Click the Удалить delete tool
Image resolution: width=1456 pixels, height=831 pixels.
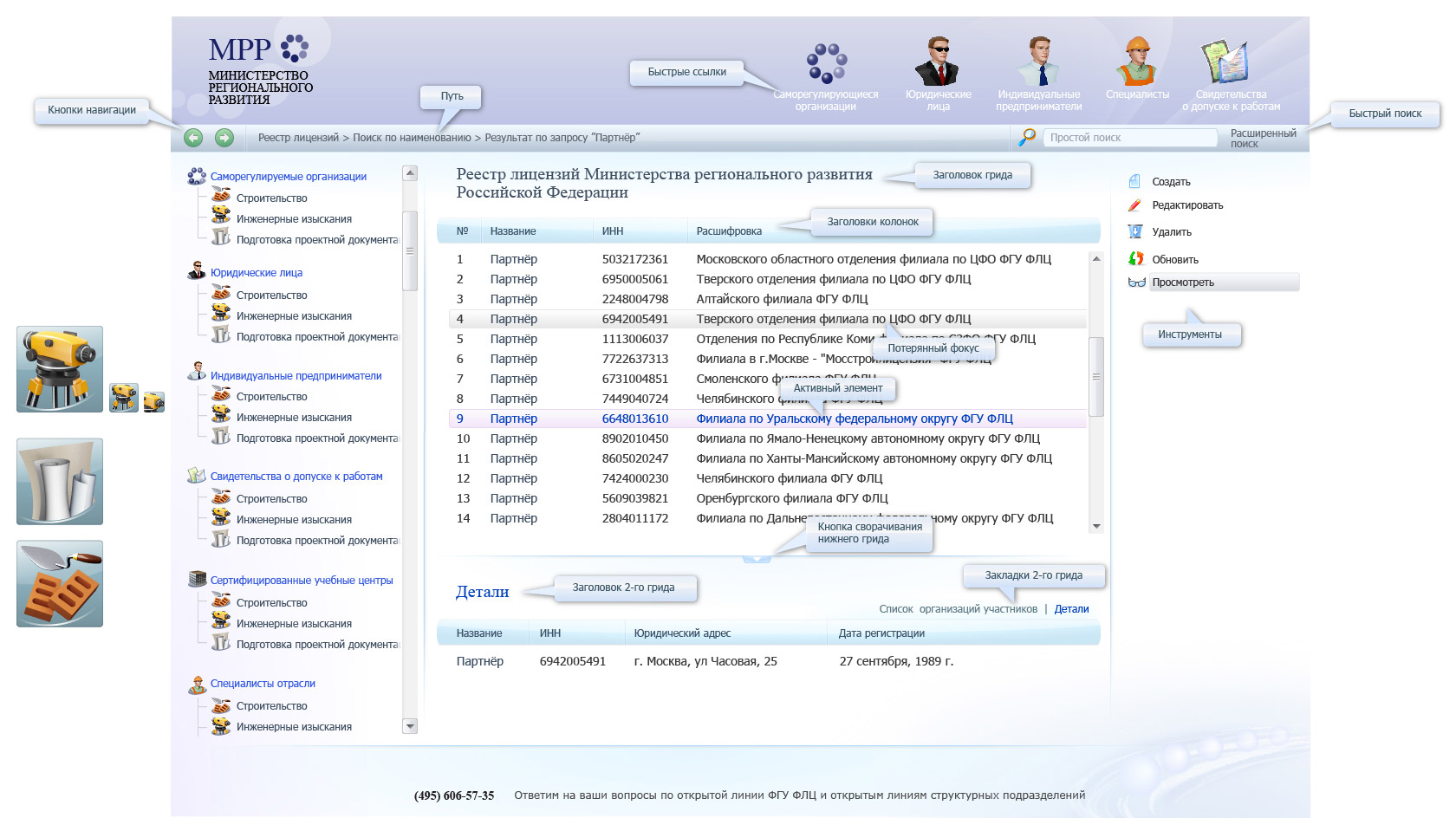(1171, 232)
